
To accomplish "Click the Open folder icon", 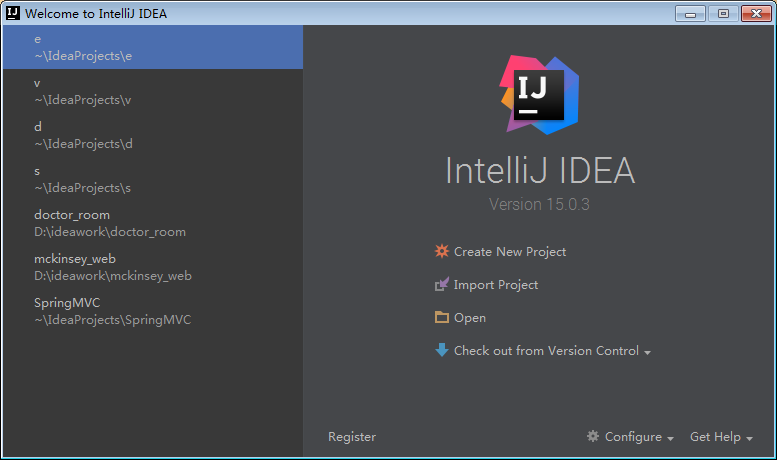I will click(442, 317).
